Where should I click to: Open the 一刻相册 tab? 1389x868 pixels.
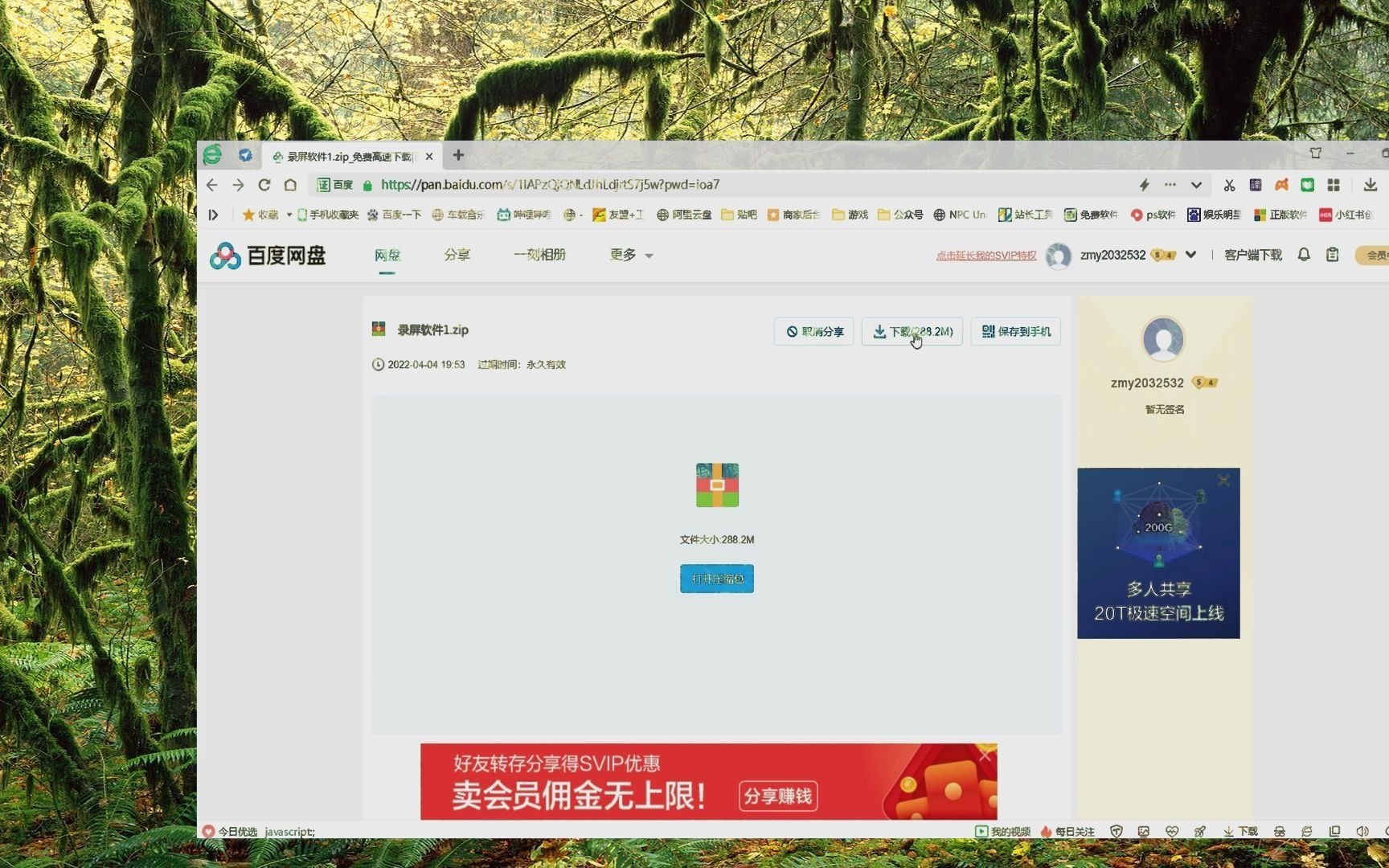(x=540, y=255)
